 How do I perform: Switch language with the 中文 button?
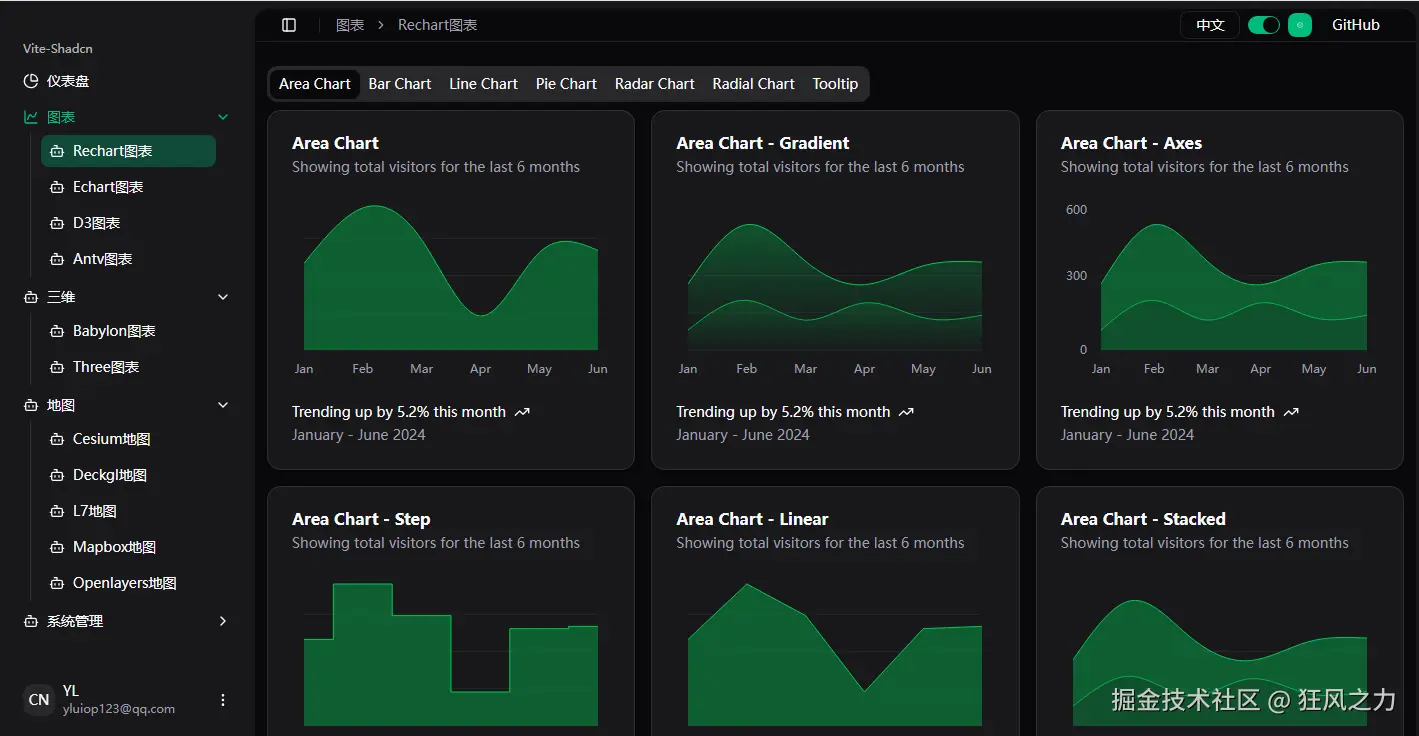pos(1210,25)
